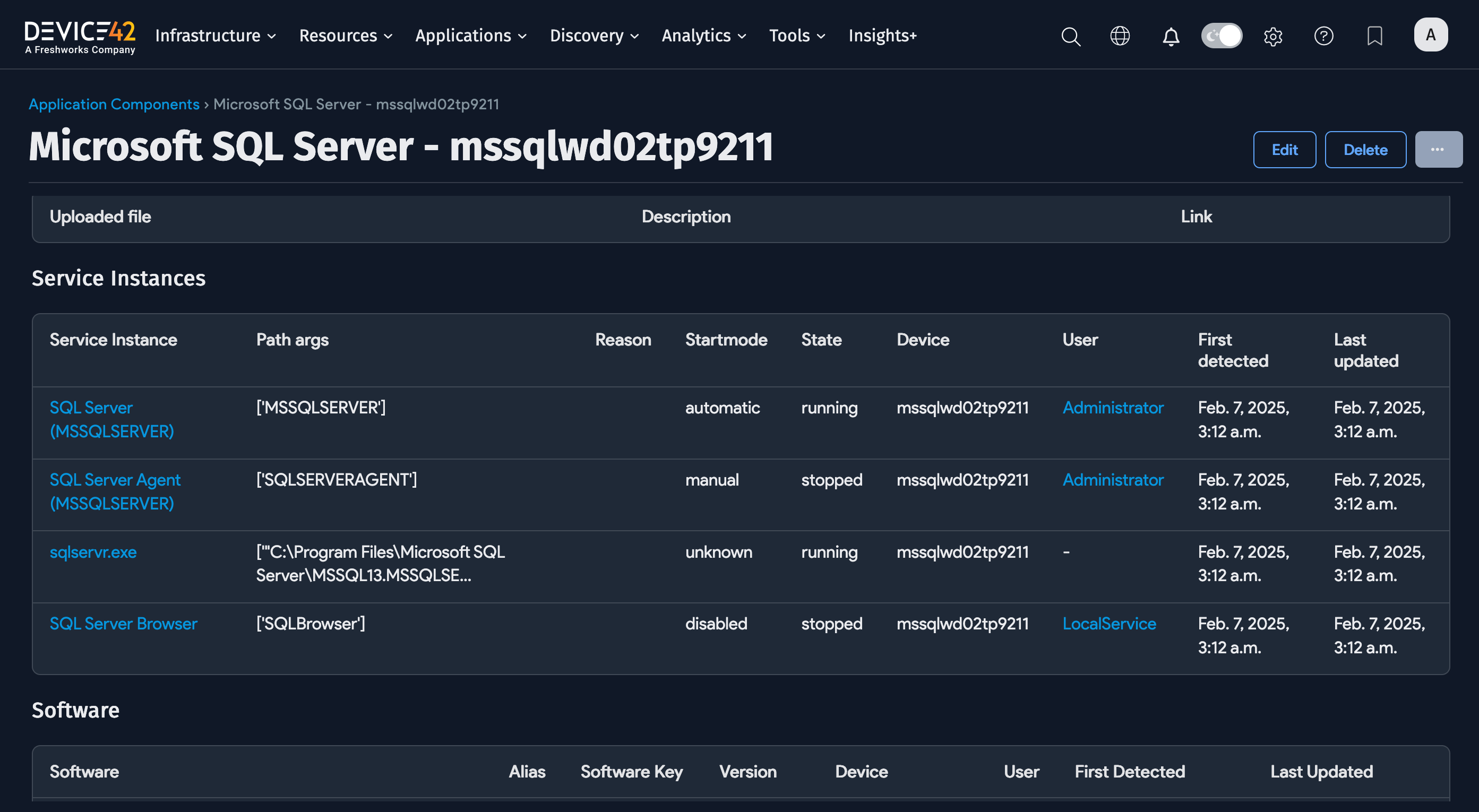The height and width of the screenshot is (812, 1479).
Task: Open SQL Server Browser service link
Action: pyautogui.click(x=123, y=624)
